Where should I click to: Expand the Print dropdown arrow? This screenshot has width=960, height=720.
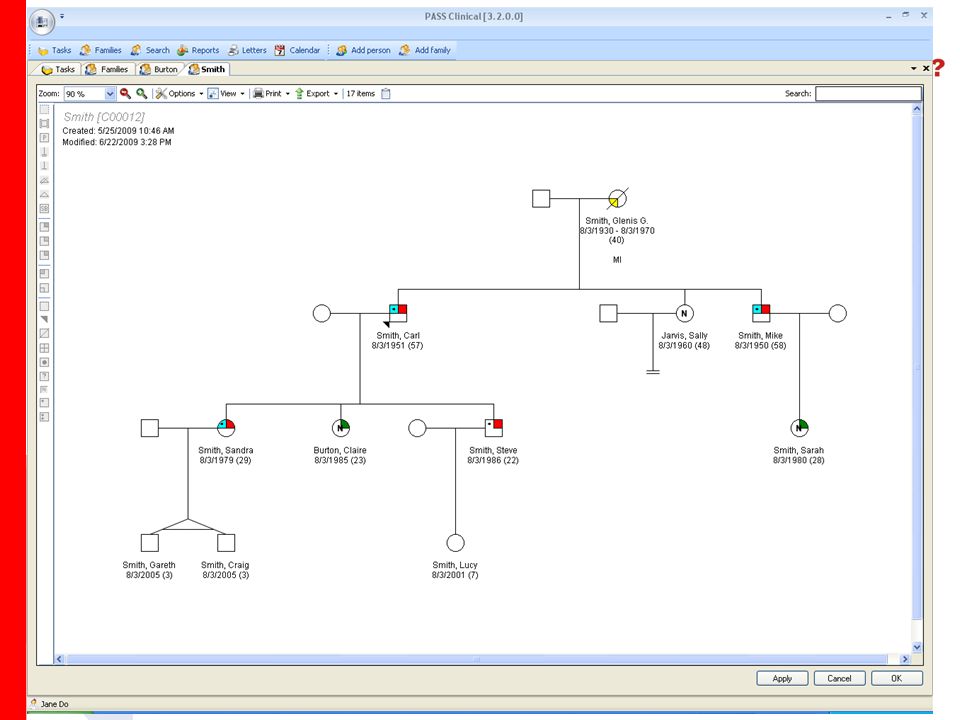(288, 94)
